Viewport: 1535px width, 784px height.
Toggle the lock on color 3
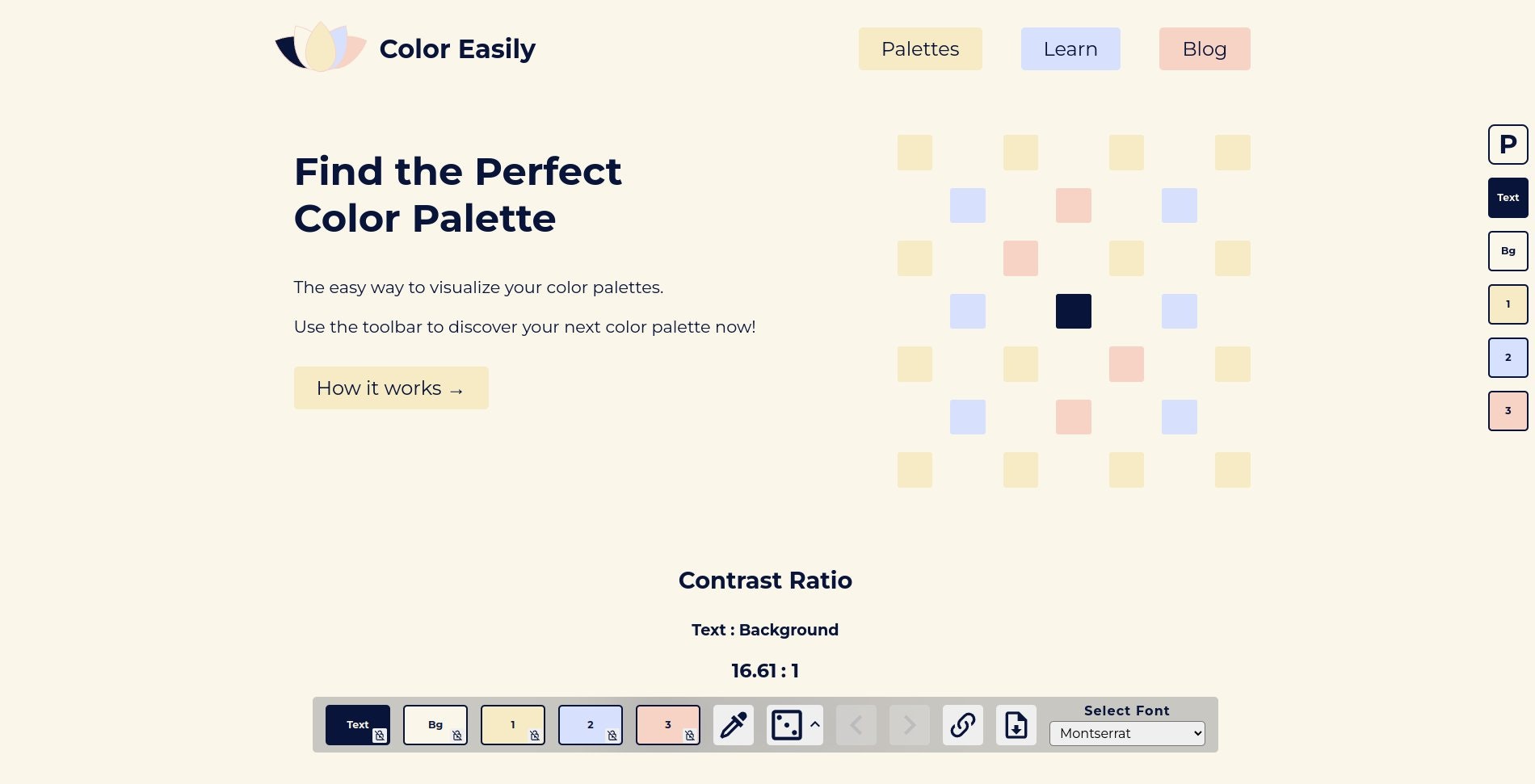click(x=690, y=736)
